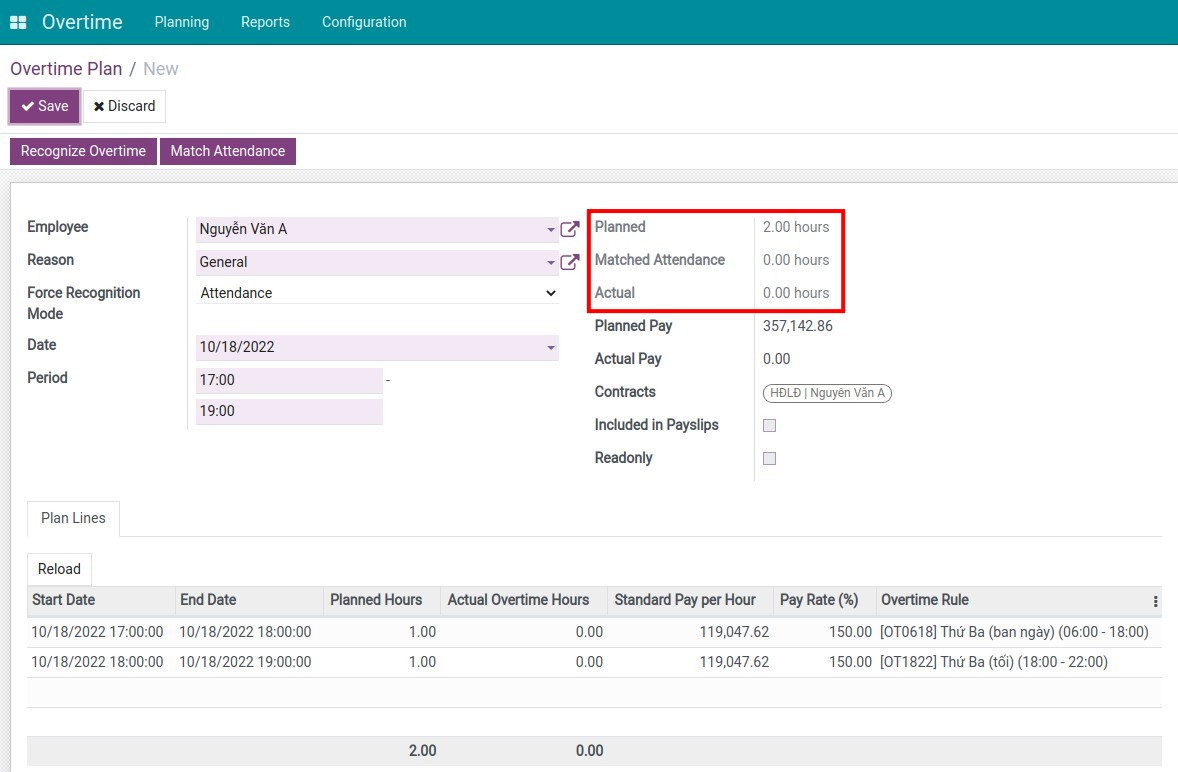The image size is (1178, 772).
Task: Open Employee record via external link icon
Action: pos(570,228)
